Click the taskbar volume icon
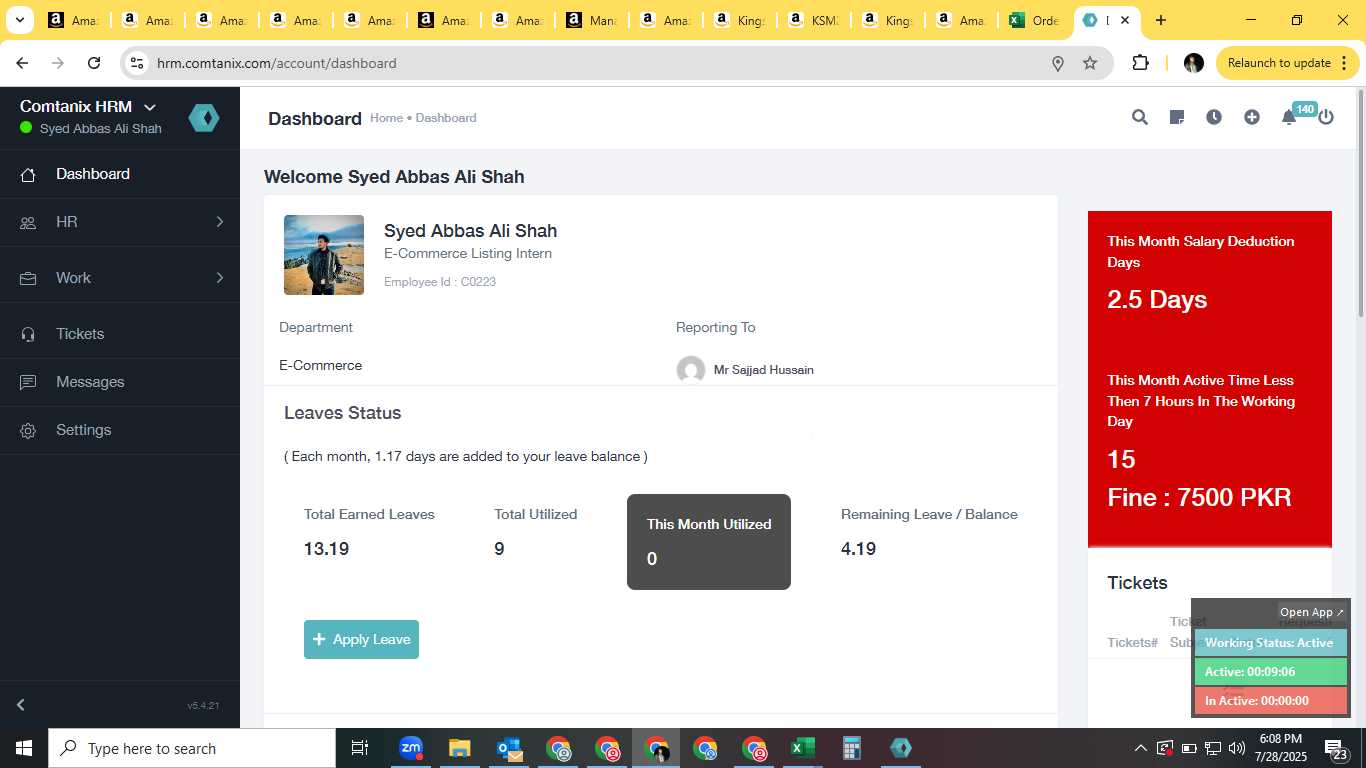 coord(1237,748)
